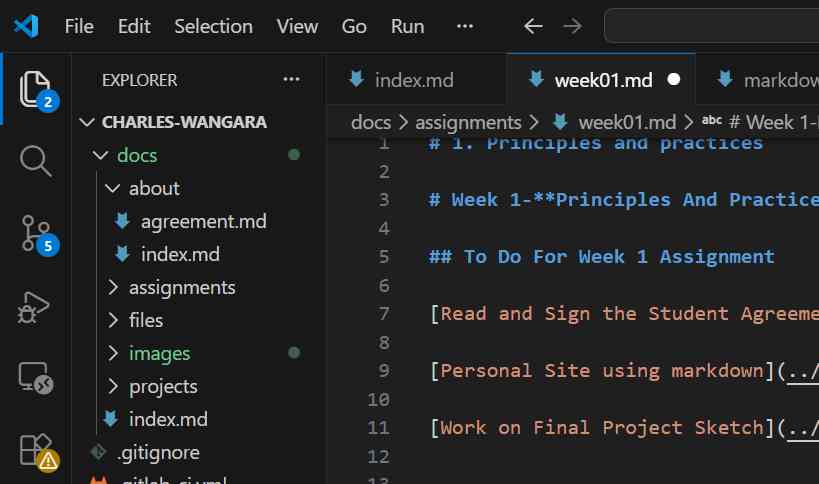819x484 pixels.
Task: Expand the assignments folder
Action: pyautogui.click(x=112, y=288)
